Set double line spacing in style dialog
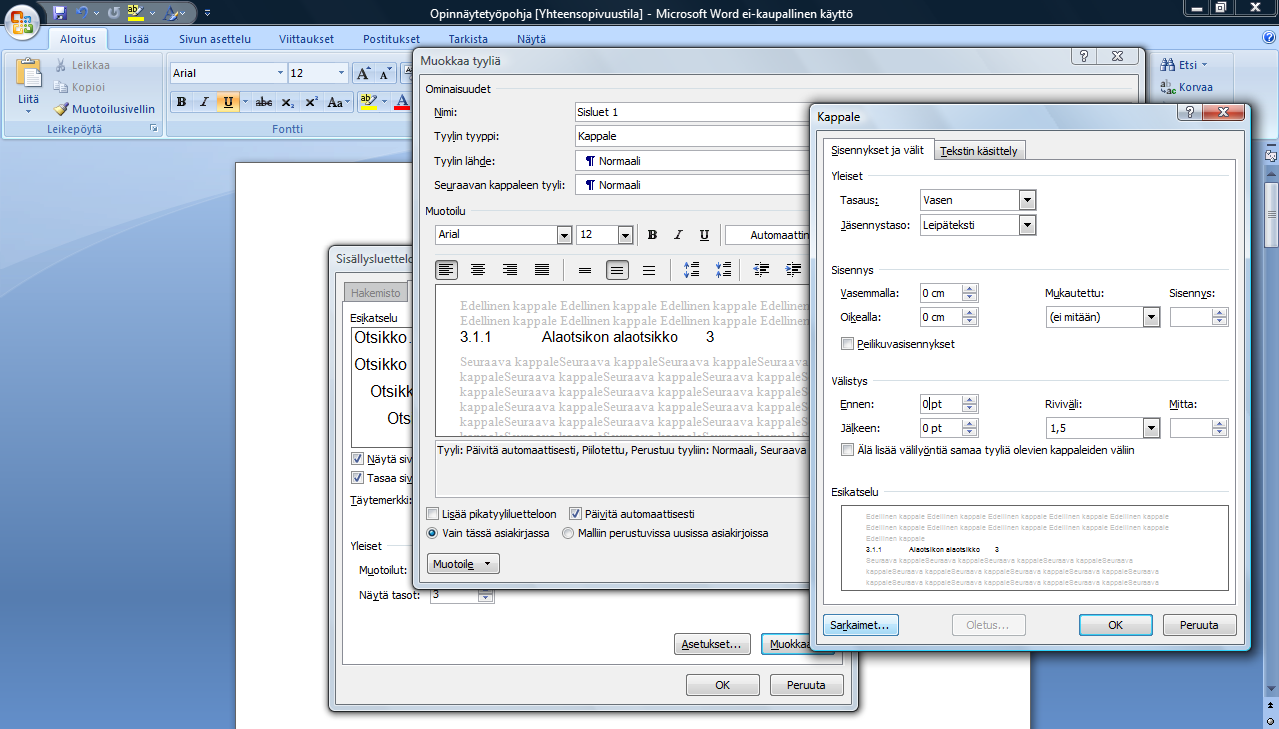This screenshot has width=1279, height=729. pos(649,270)
